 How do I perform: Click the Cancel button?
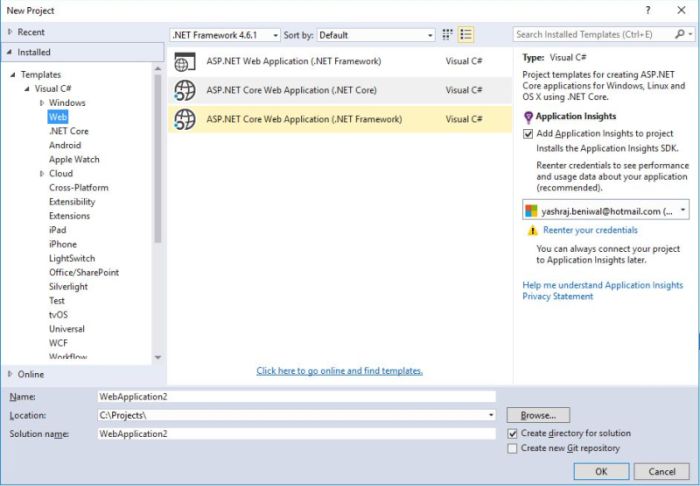[662, 471]
